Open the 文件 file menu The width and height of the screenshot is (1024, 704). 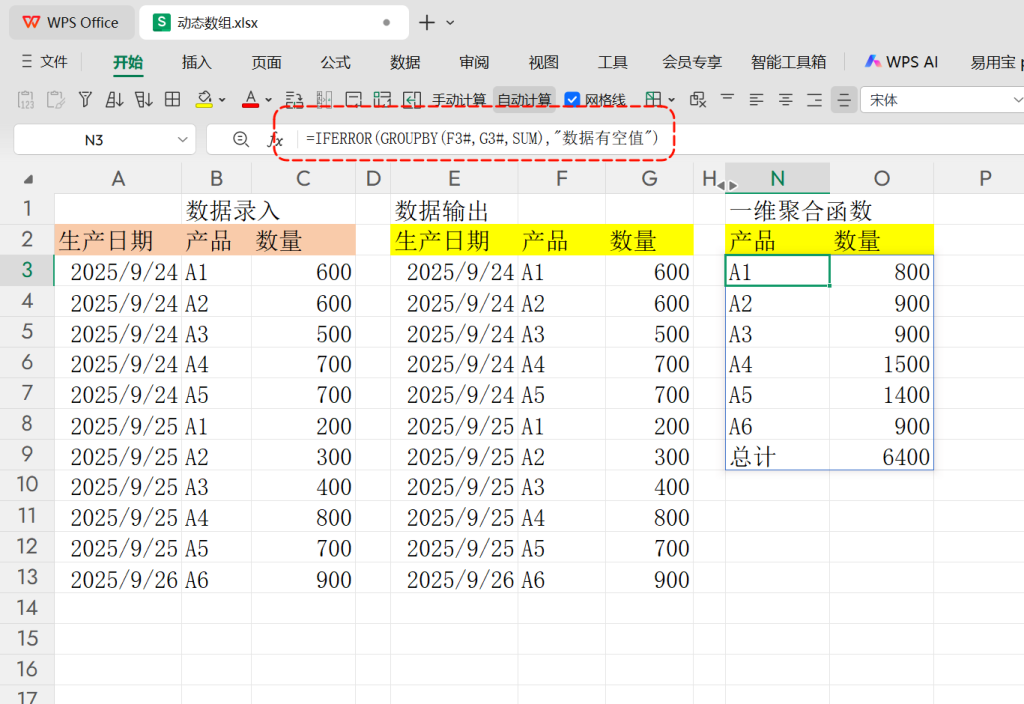tap(44, 61)
